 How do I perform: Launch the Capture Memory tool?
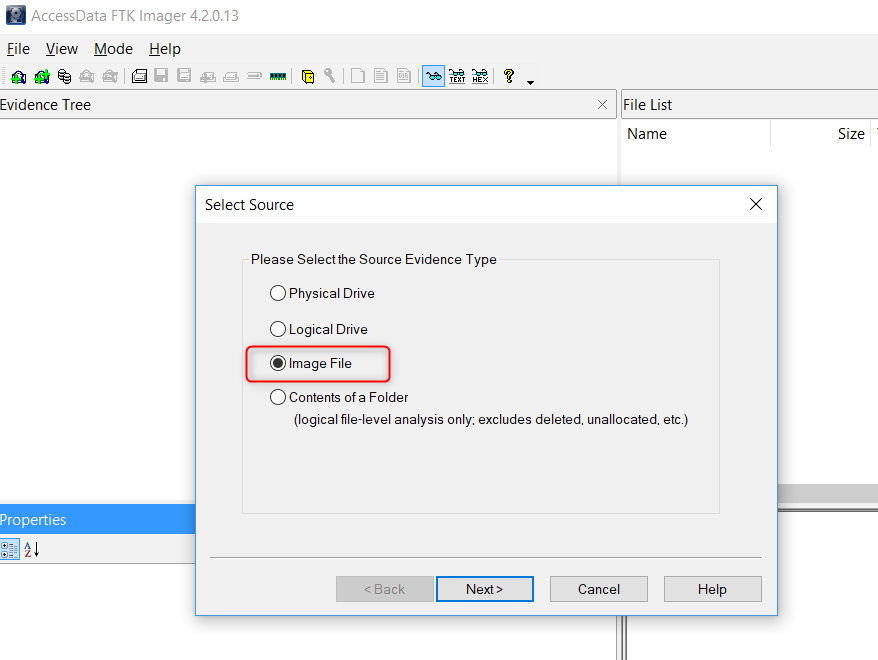coord(278,76)
